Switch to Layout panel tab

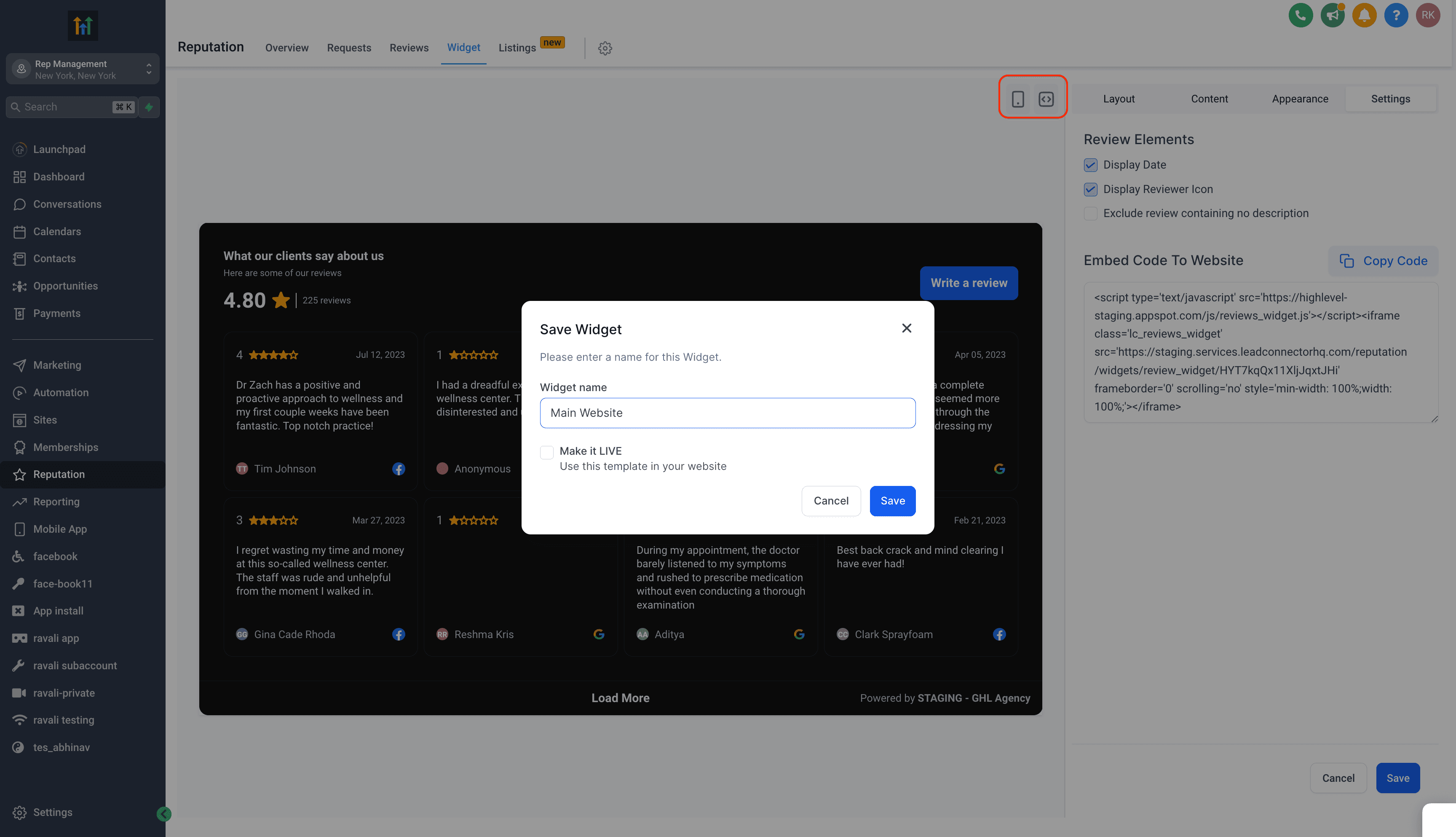pos(1119,99)
